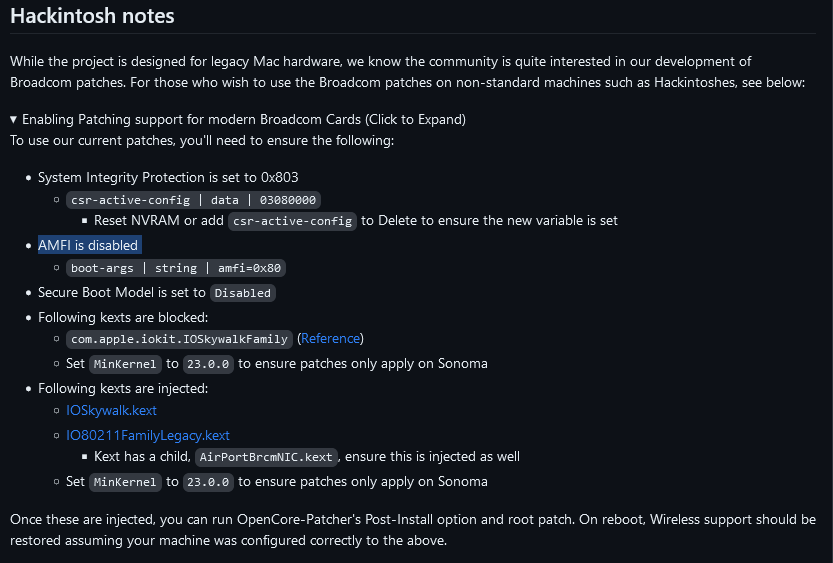Click the "Secure Boot Model is set to" text
The image size is (833, 563).
click(x=122, y=293)
